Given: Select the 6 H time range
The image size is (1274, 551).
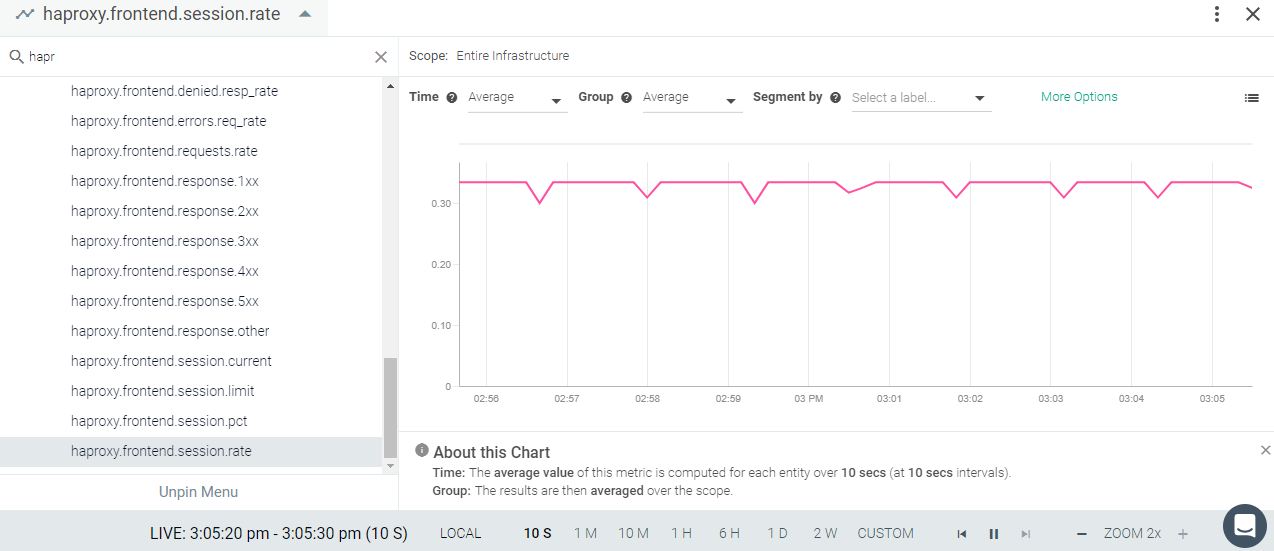Looking at the screenshot, I should coord(729,533).
